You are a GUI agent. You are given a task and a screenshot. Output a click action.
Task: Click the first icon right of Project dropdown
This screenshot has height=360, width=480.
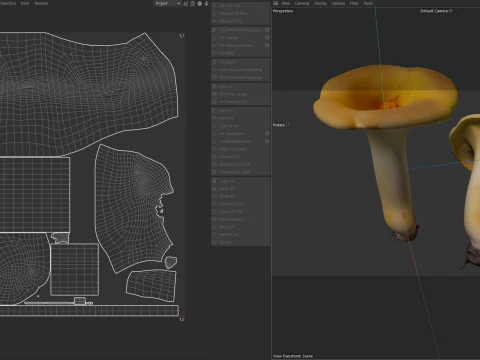click(186, 3)
